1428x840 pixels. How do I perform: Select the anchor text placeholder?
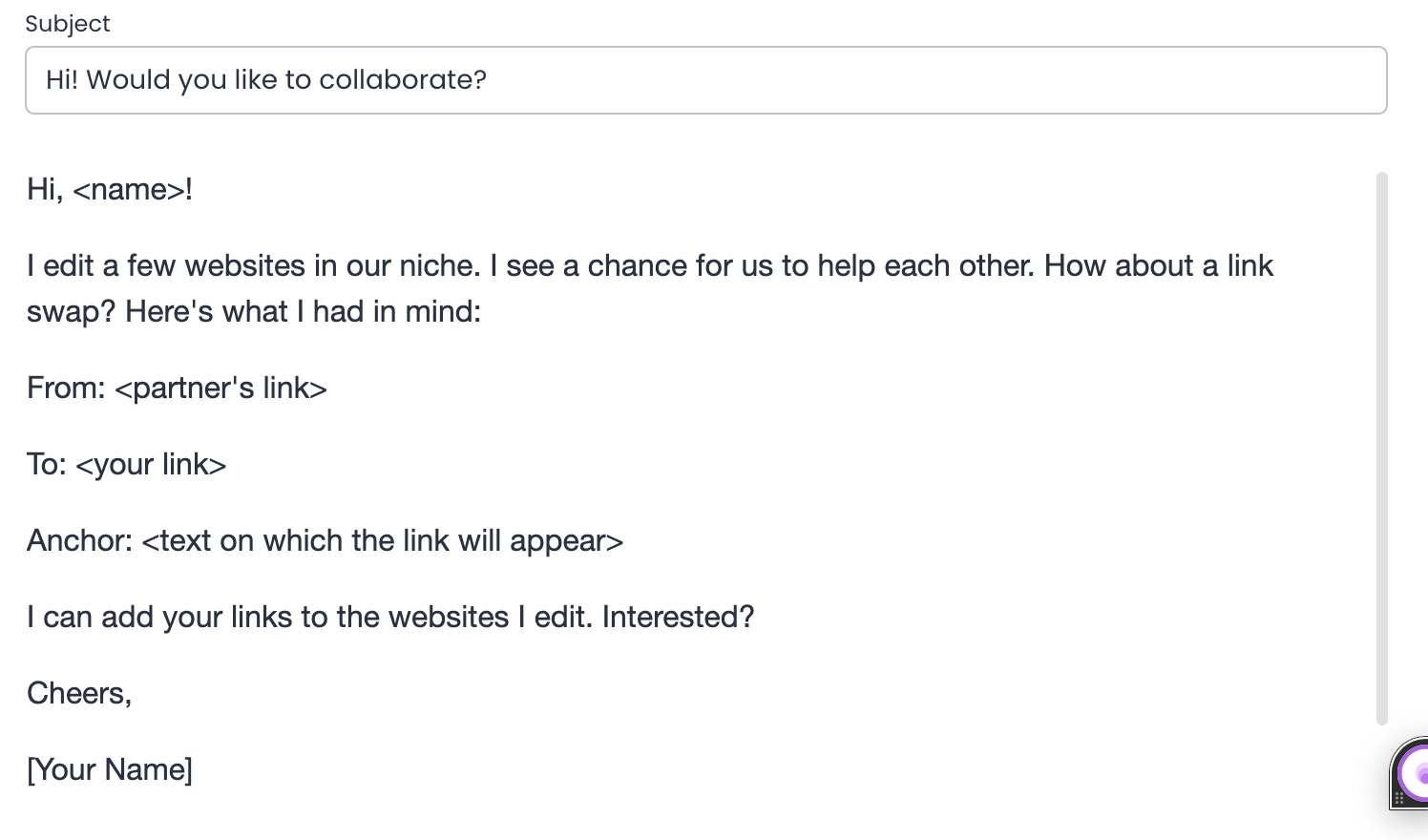click(x=382, y=540)
